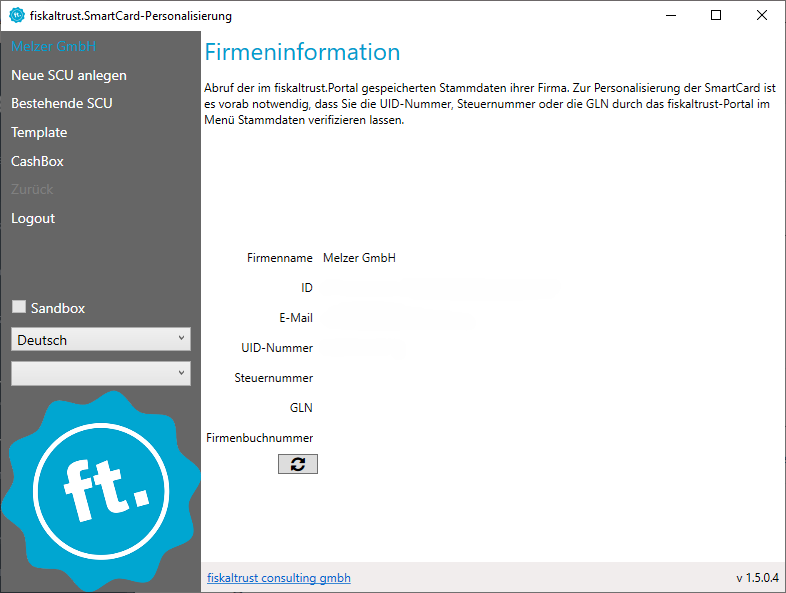786x593 pixels.
Task: Click the version number v 1.5.0.4
Action: tap(757, 578)
